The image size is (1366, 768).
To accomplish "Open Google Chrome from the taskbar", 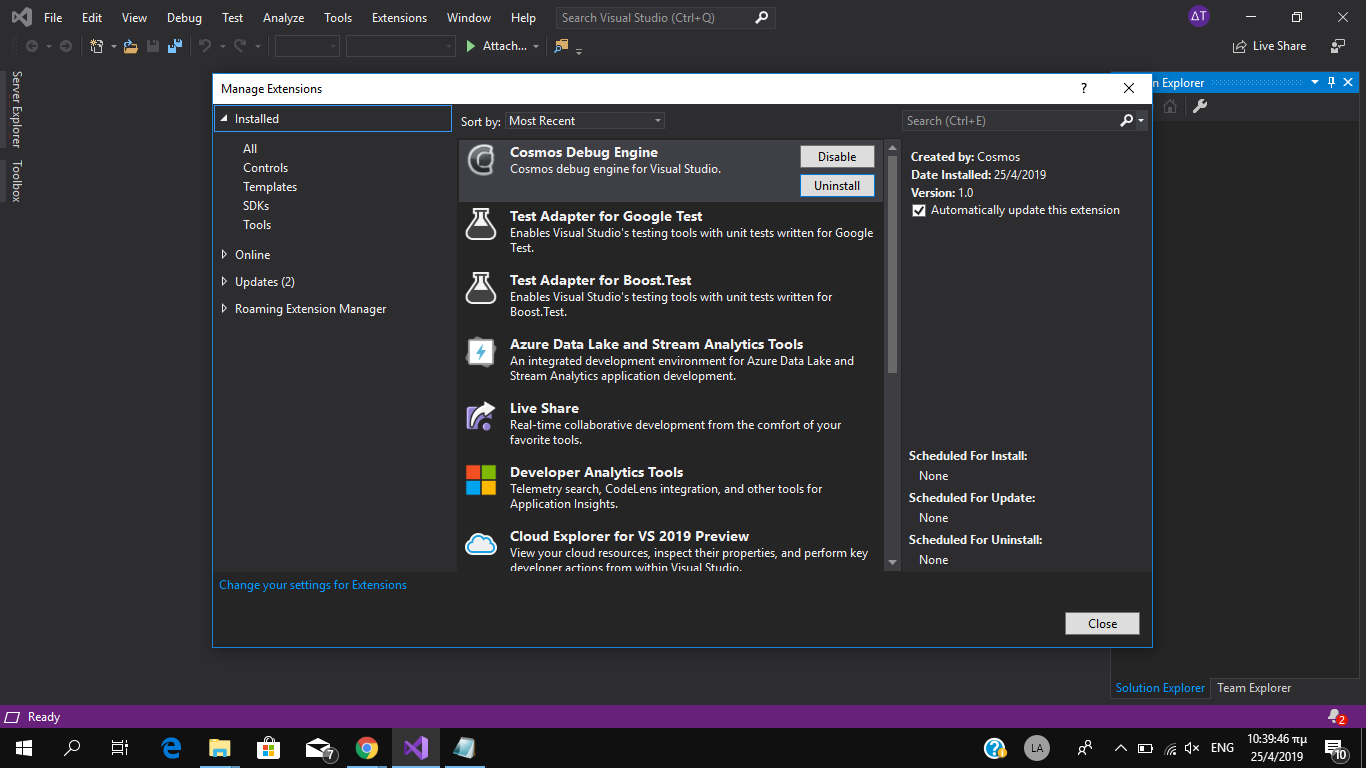I will click(x=367, y=748).
